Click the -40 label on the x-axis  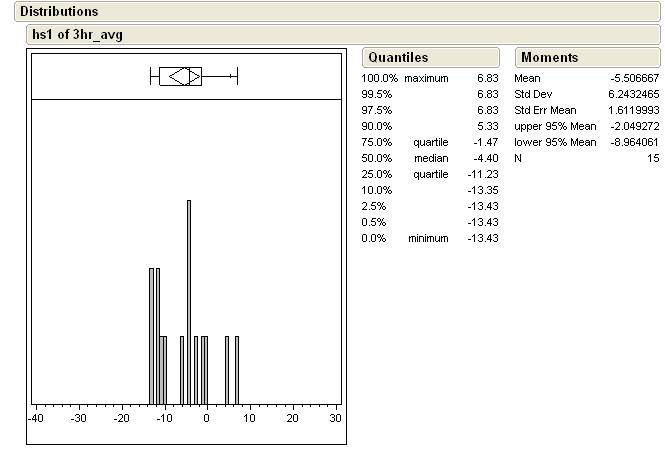pyautogui.click(x=36, y=418)
